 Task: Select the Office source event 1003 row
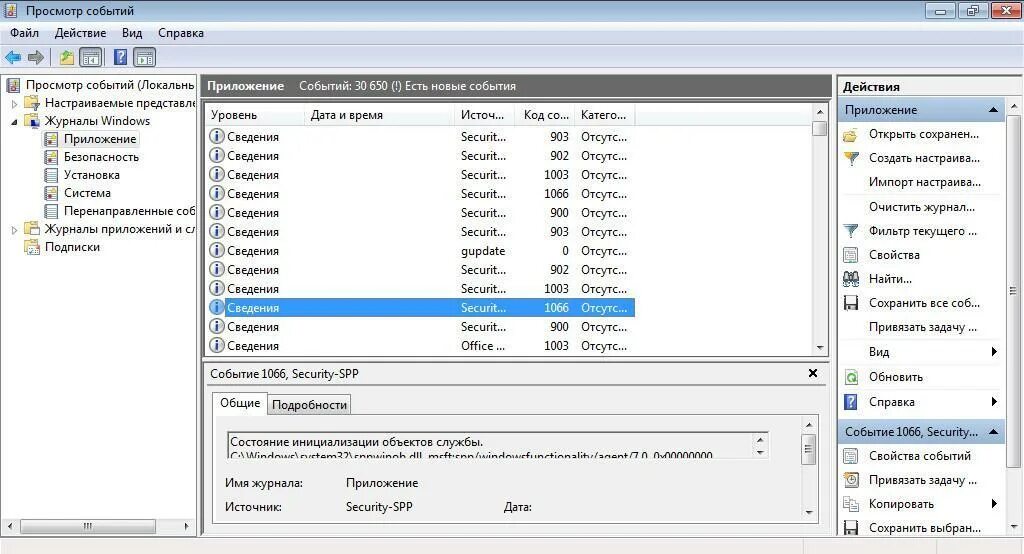pos(421,346)
